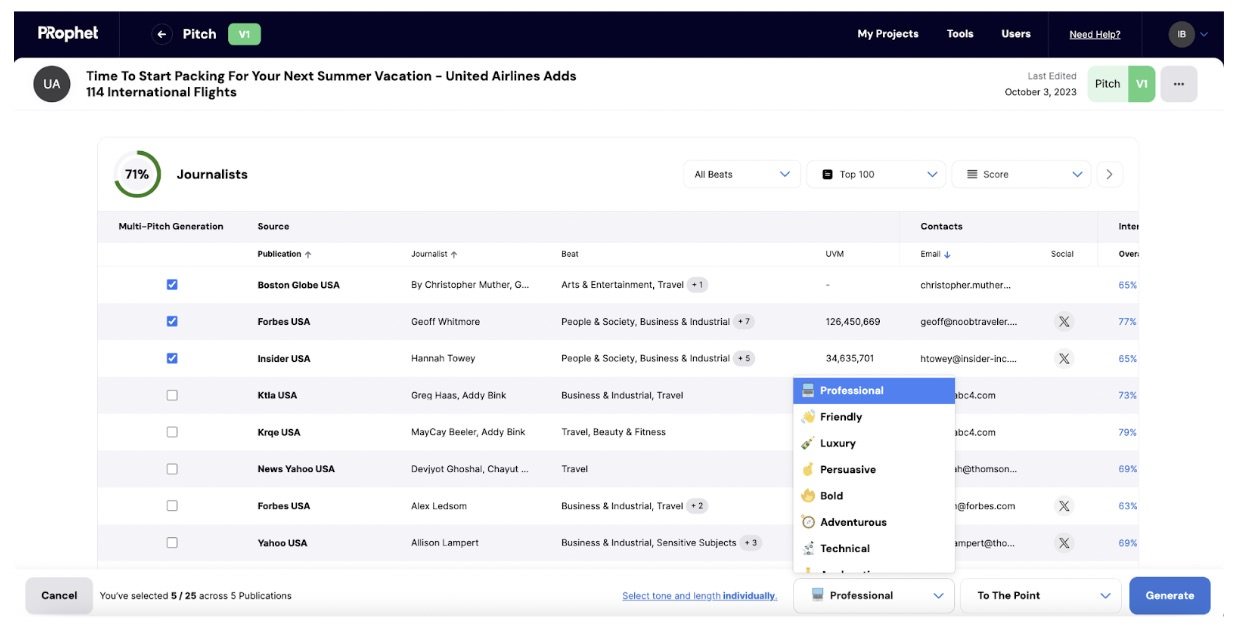Image resolution: width=1242 pixels, height=638 pixels.
Task: Click the Multi-Pitch Generation column header
Action: [x=171, y=226]
